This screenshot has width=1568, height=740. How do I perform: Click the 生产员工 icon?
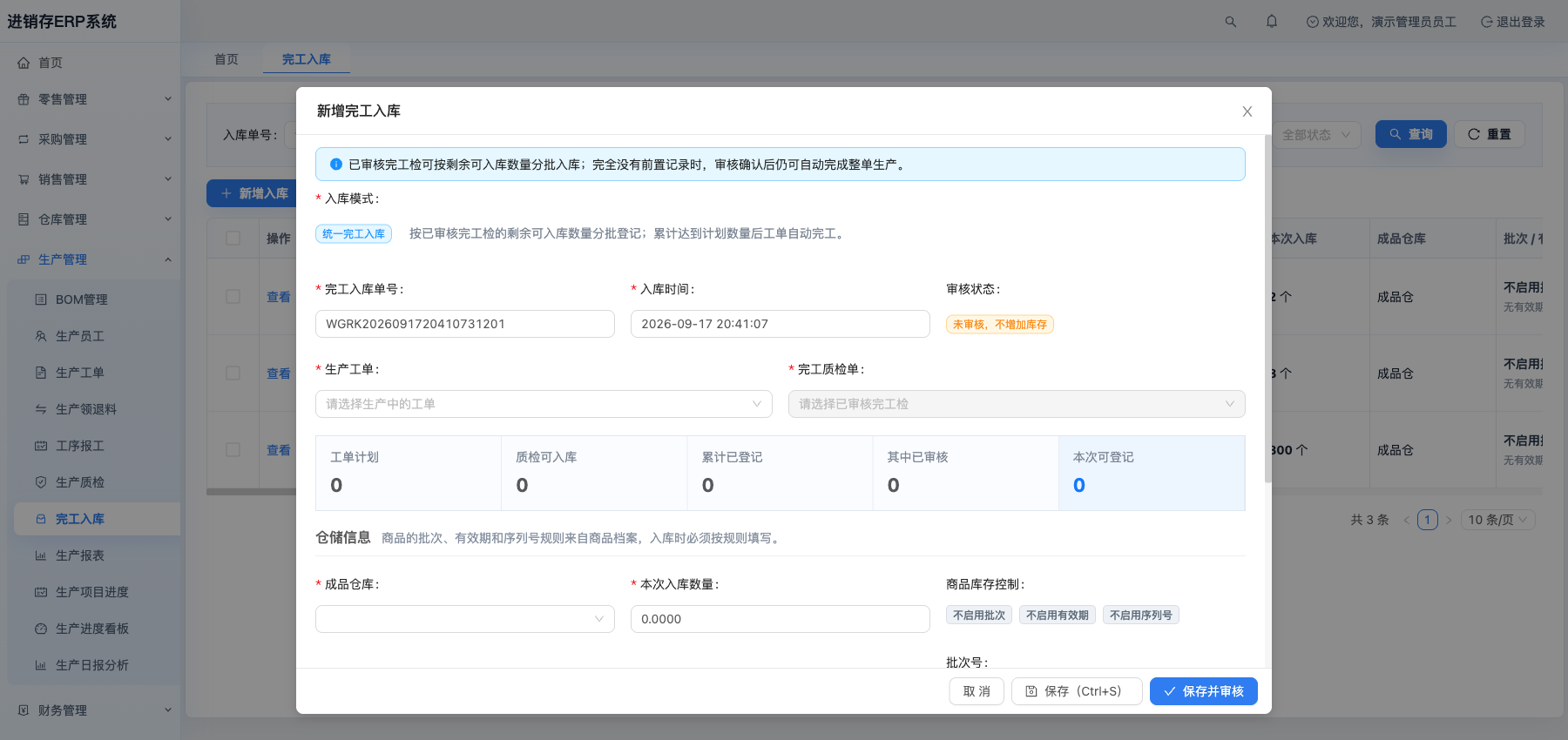(x=41, y=336)
